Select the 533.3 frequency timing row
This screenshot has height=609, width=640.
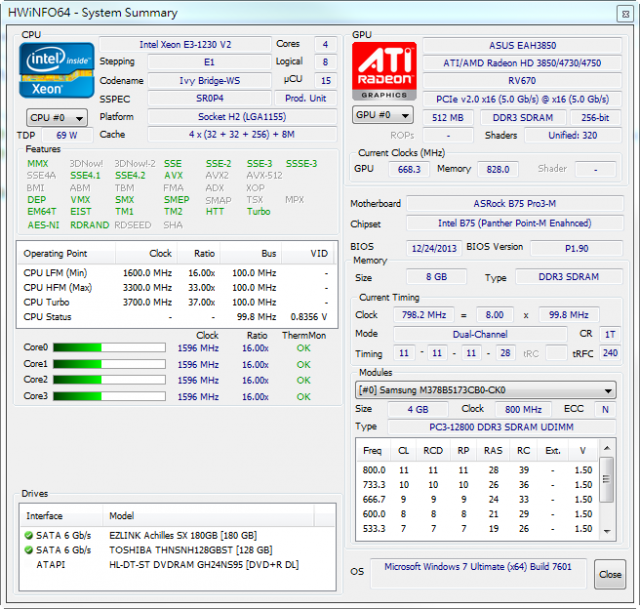tap(478, 529)
